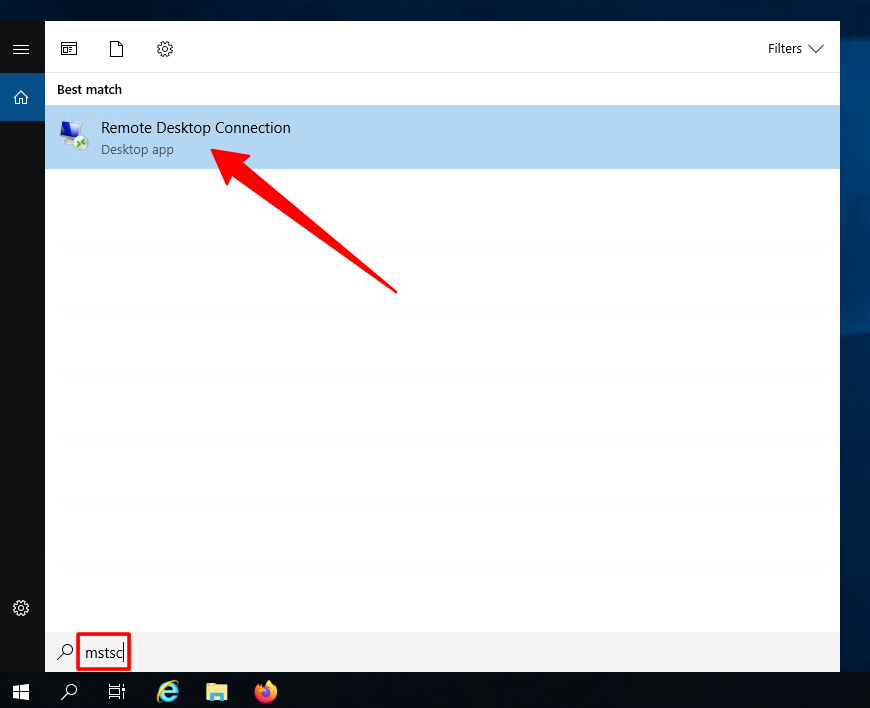Image resolution: width=870 pixels, height=708 pixels.
Task: Filter results by Documents icon
Action: (x=117, y=49)
